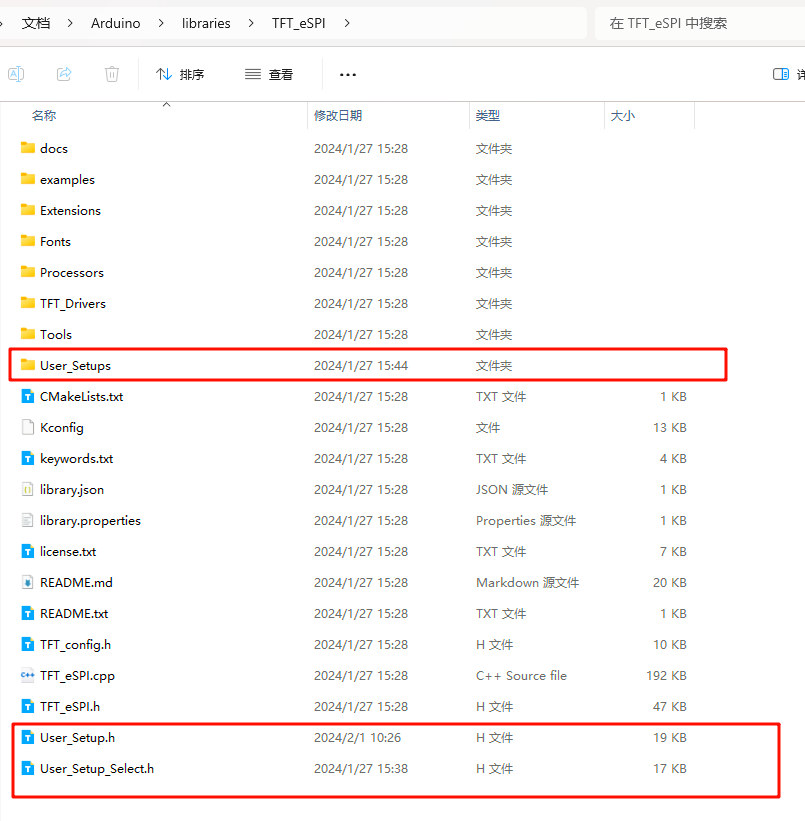The width and height of the screenshot is (805, 821).
Task: Click the TFT_eSPI.cpp C++ file icon
Action: click(x=28, y=675)
